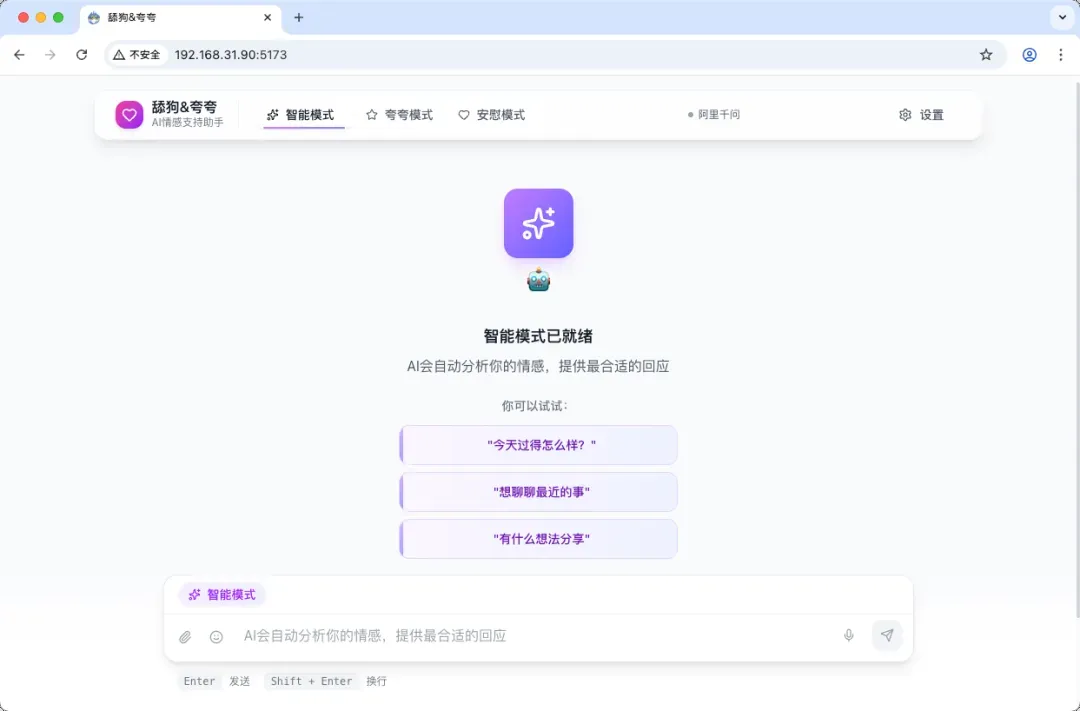Click the 阿里千问 model indicator
Screen dimensions: 1080x711
coord(714,115)
